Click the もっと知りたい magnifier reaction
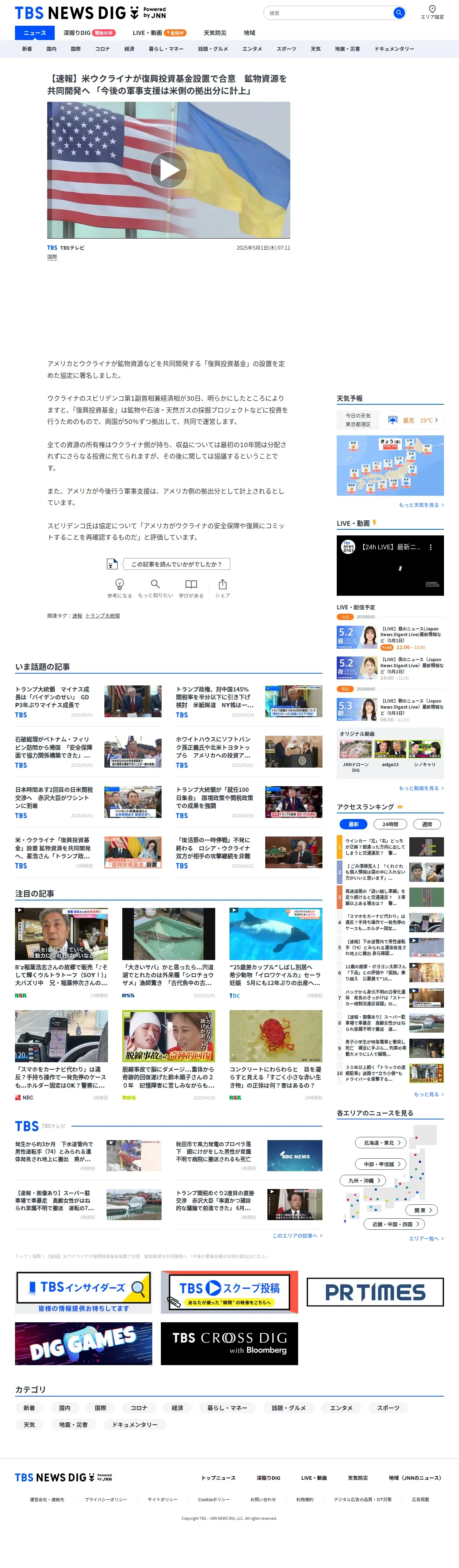 point(156,589)
